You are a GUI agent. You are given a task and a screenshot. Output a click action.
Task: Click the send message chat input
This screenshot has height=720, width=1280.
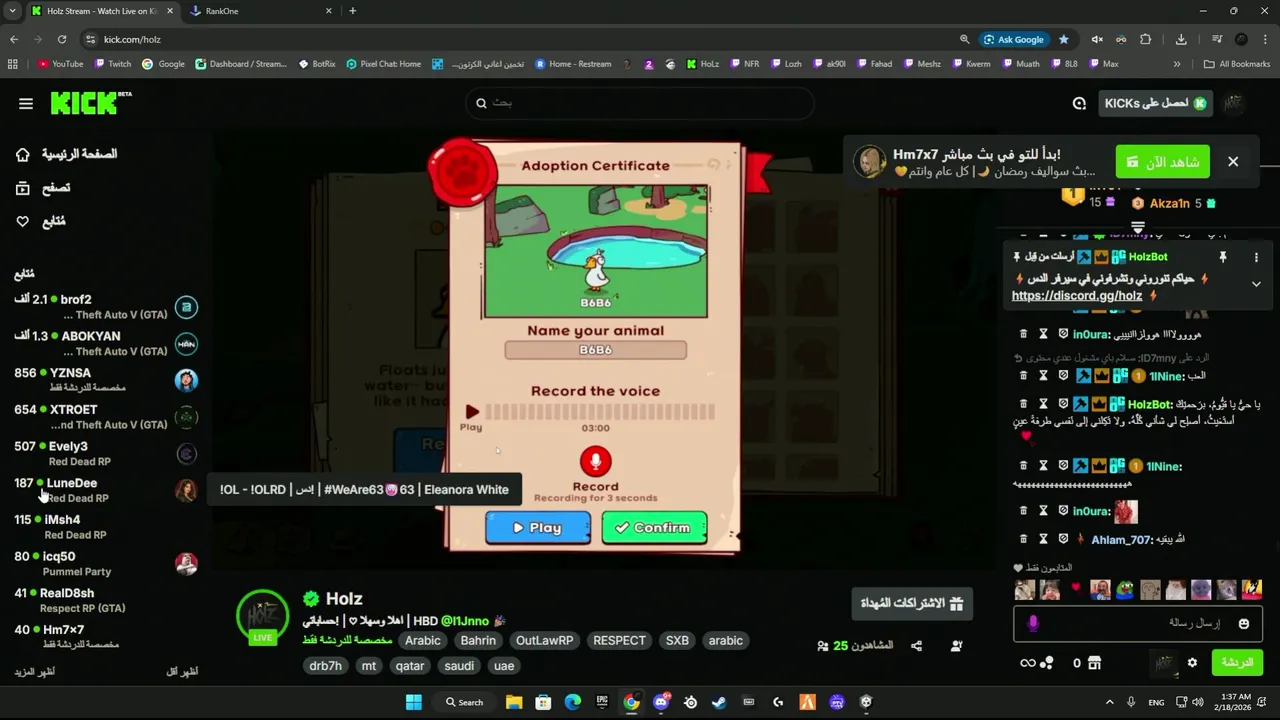(1137, 623)
